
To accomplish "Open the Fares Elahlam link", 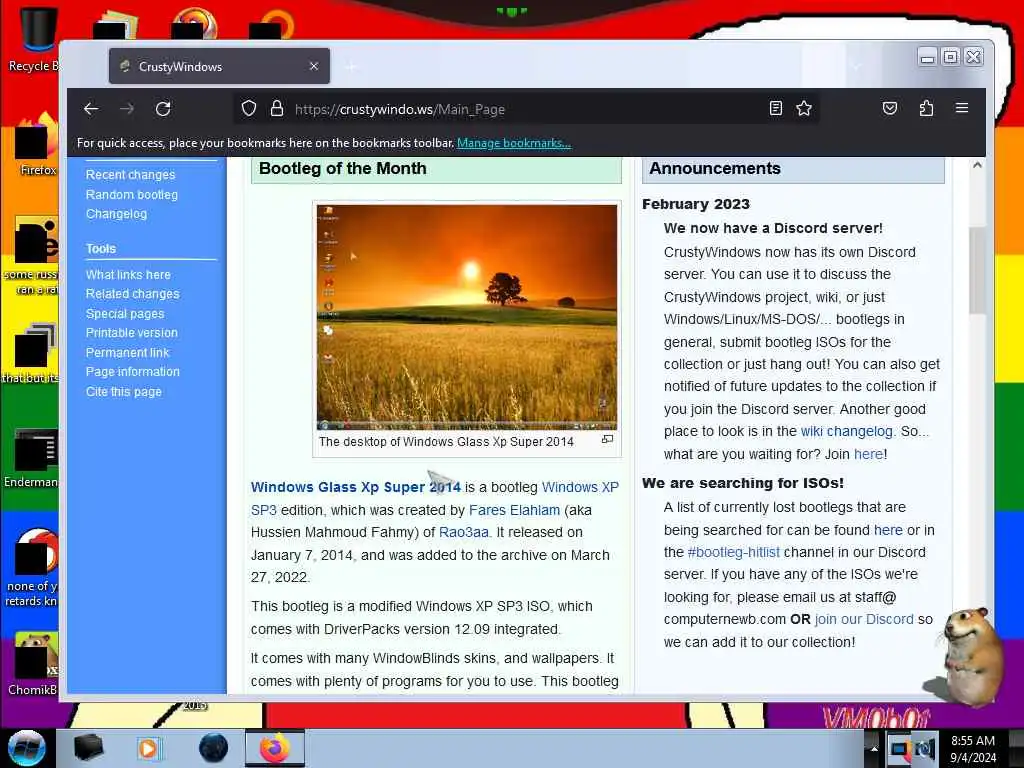I will [x=515, y=510].
